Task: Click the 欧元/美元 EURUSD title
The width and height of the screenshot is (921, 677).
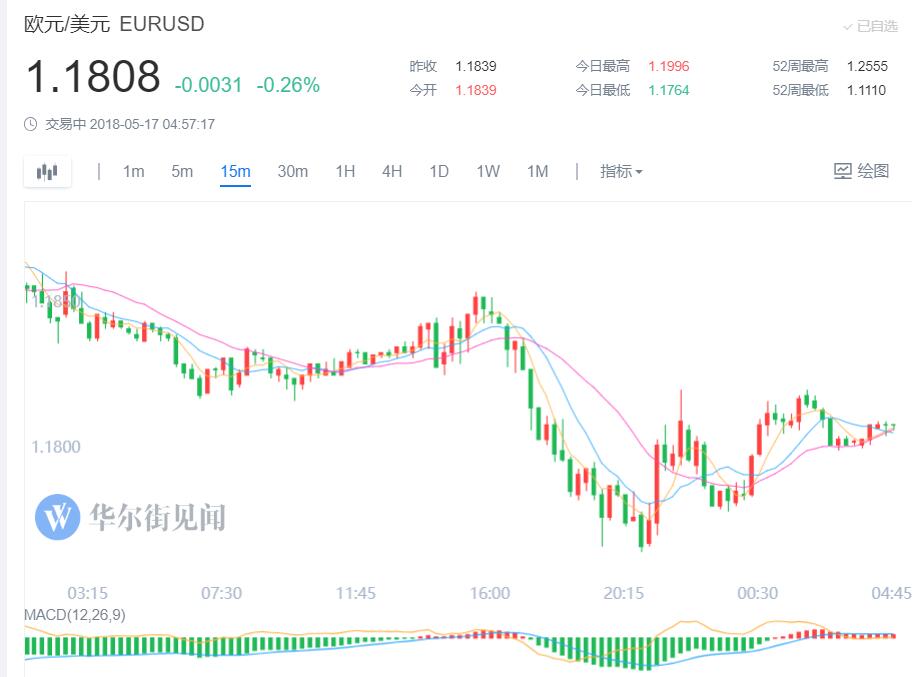Action: coord(114,25)
